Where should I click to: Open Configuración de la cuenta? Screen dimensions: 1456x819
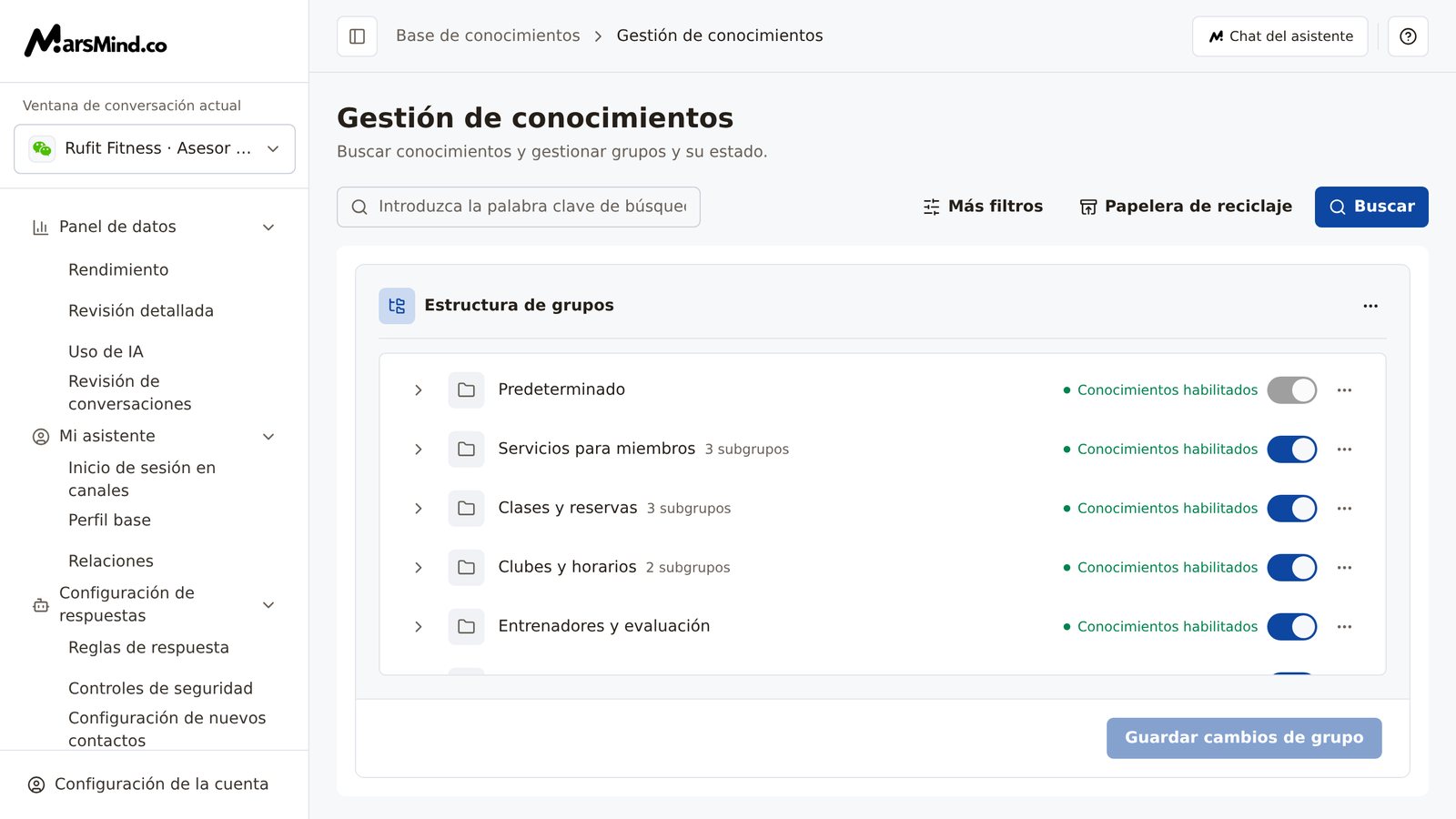pos(148,784)
